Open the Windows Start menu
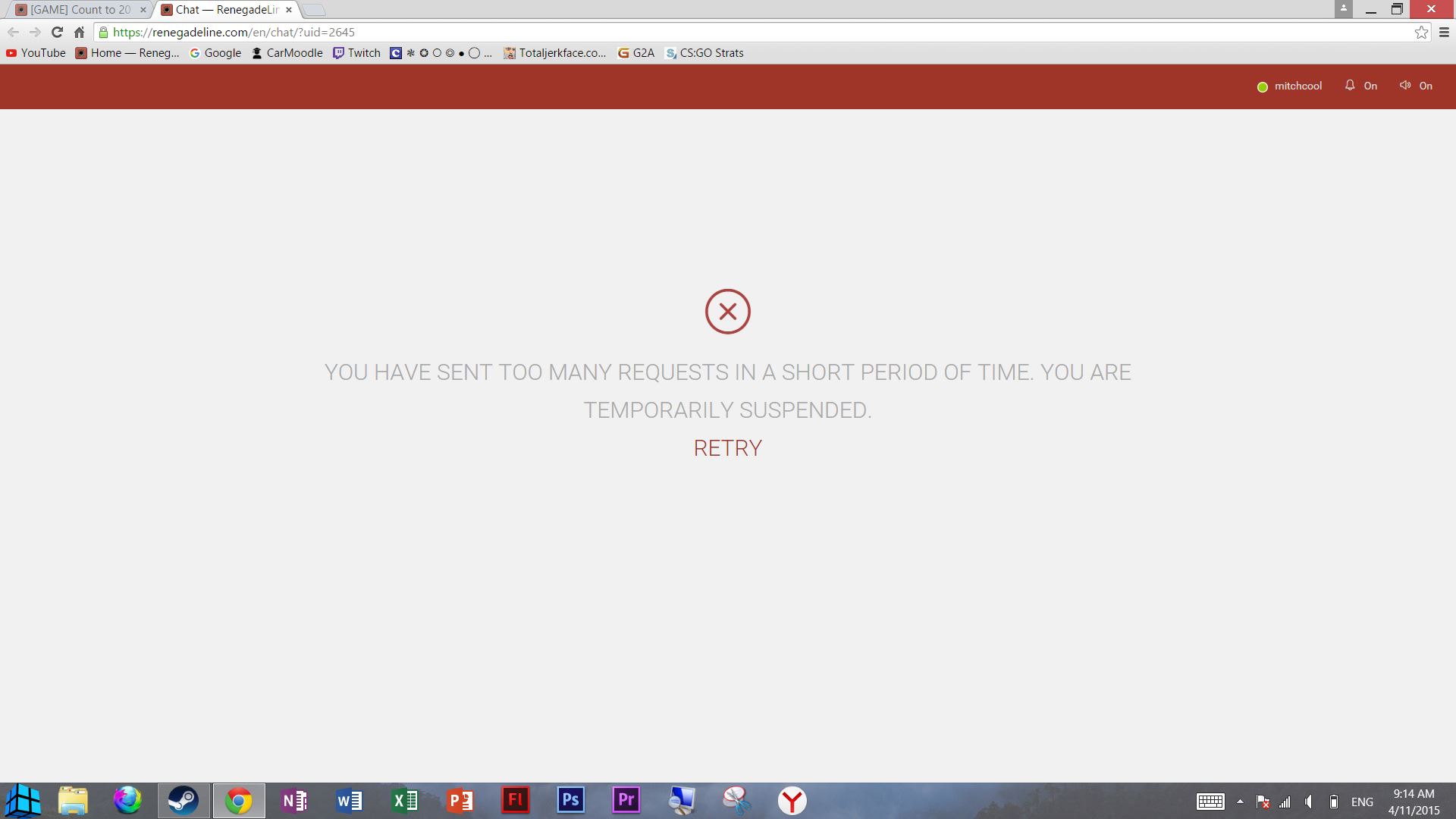 coord(23,801)
